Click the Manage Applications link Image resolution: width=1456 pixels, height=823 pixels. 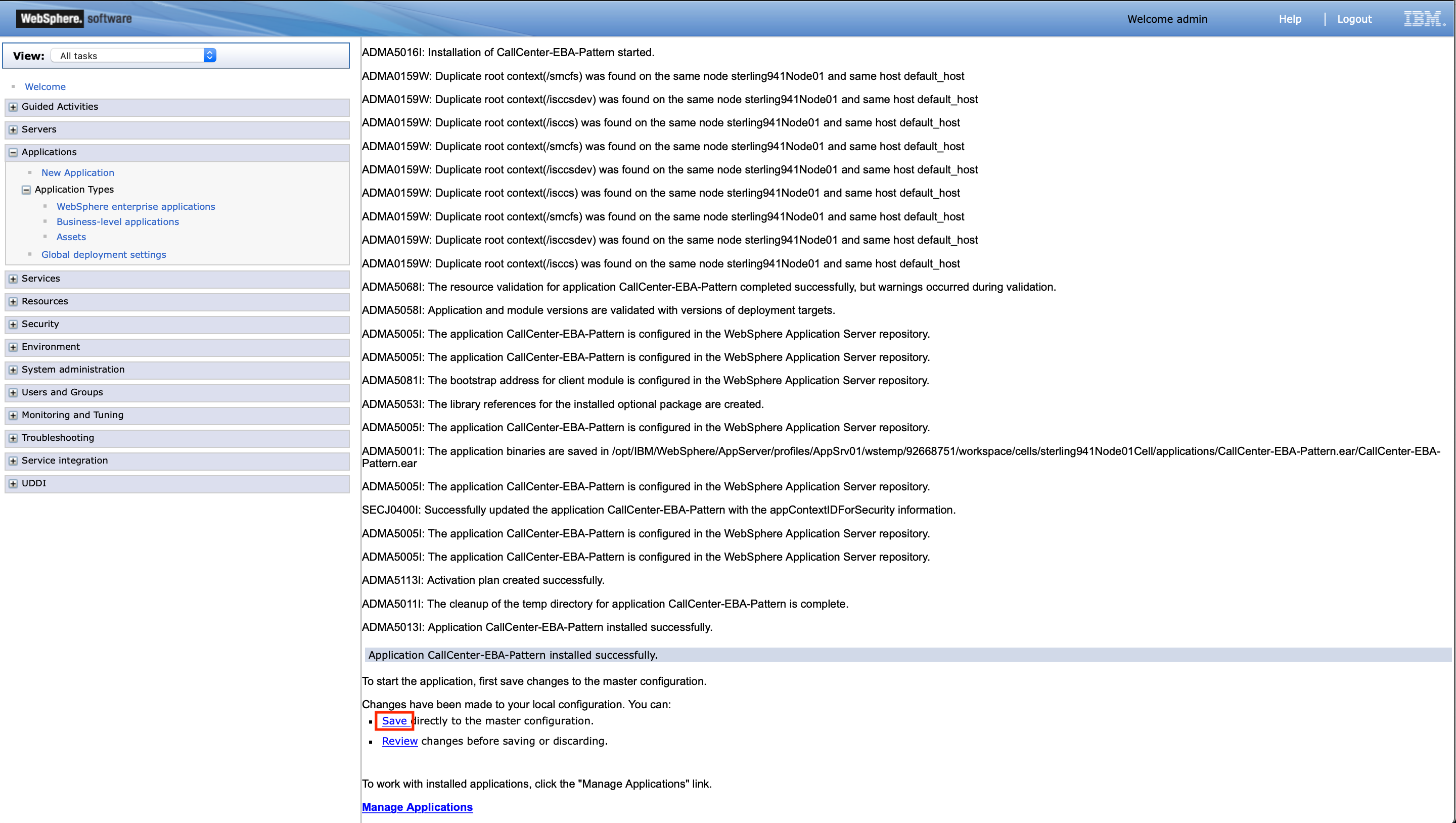[417, 807]
